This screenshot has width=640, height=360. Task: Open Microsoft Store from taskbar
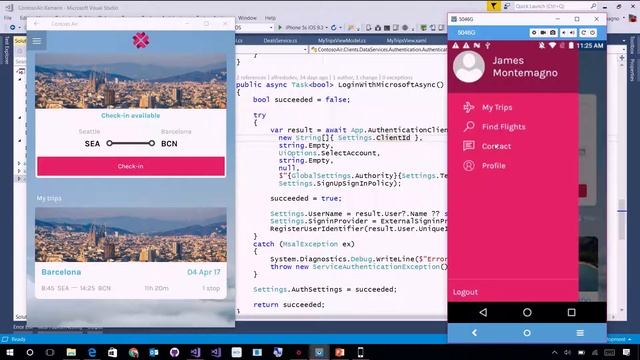pos(112,352)
